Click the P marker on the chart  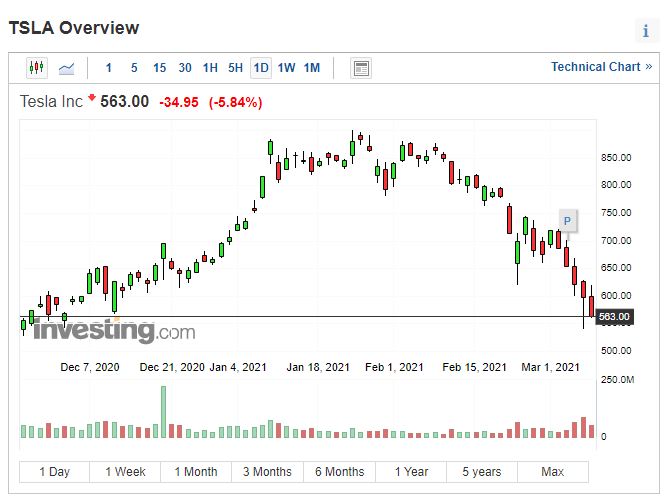(x=567, y=221)
